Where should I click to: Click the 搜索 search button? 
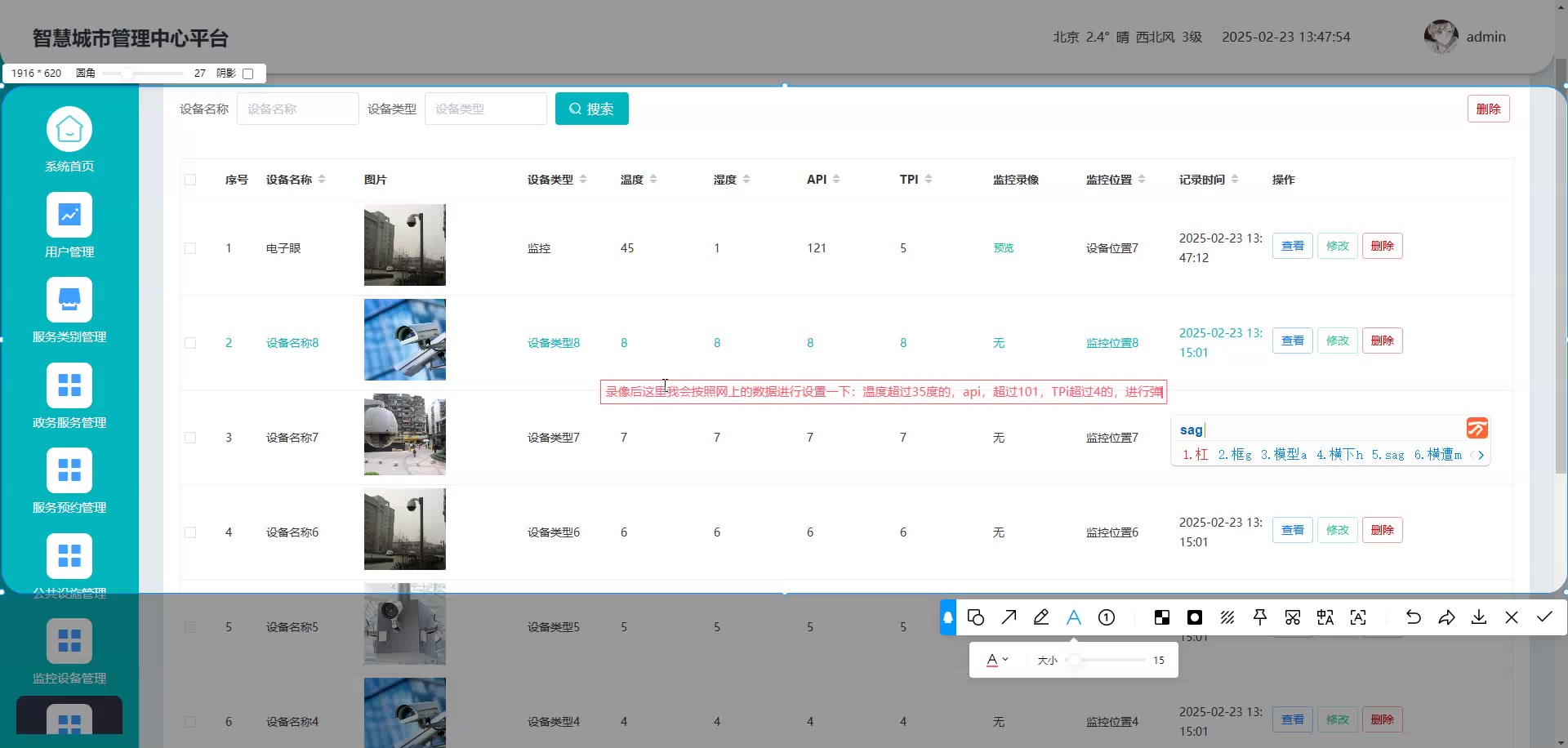(592, 109)
